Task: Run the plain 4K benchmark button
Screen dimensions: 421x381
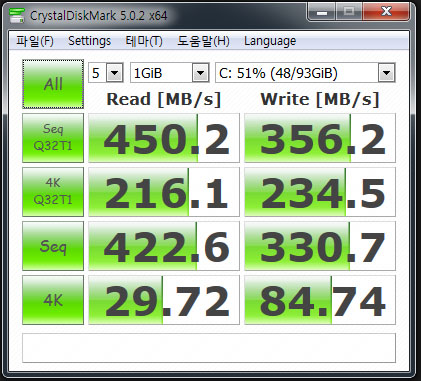Action: [53, 300]
